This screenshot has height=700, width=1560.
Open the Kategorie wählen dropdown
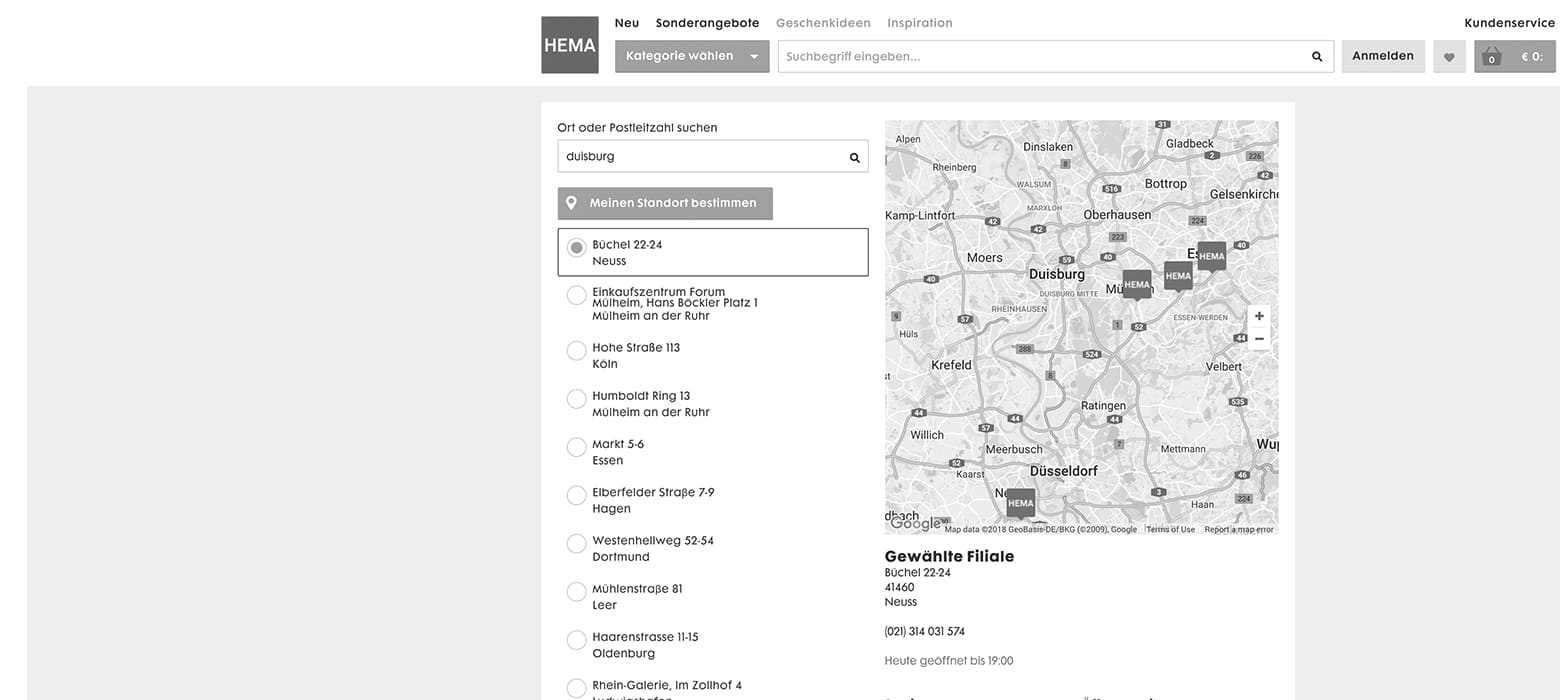coord(692,57)
